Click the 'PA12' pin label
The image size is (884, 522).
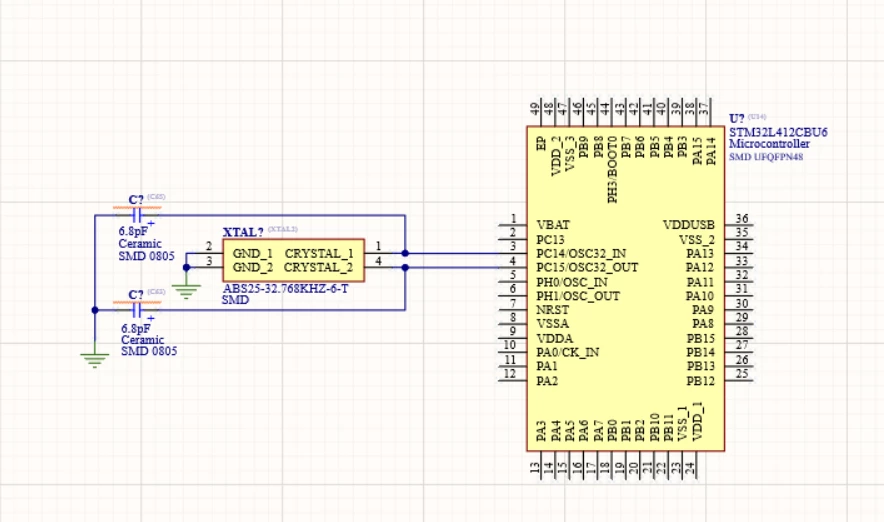point(700,267)
